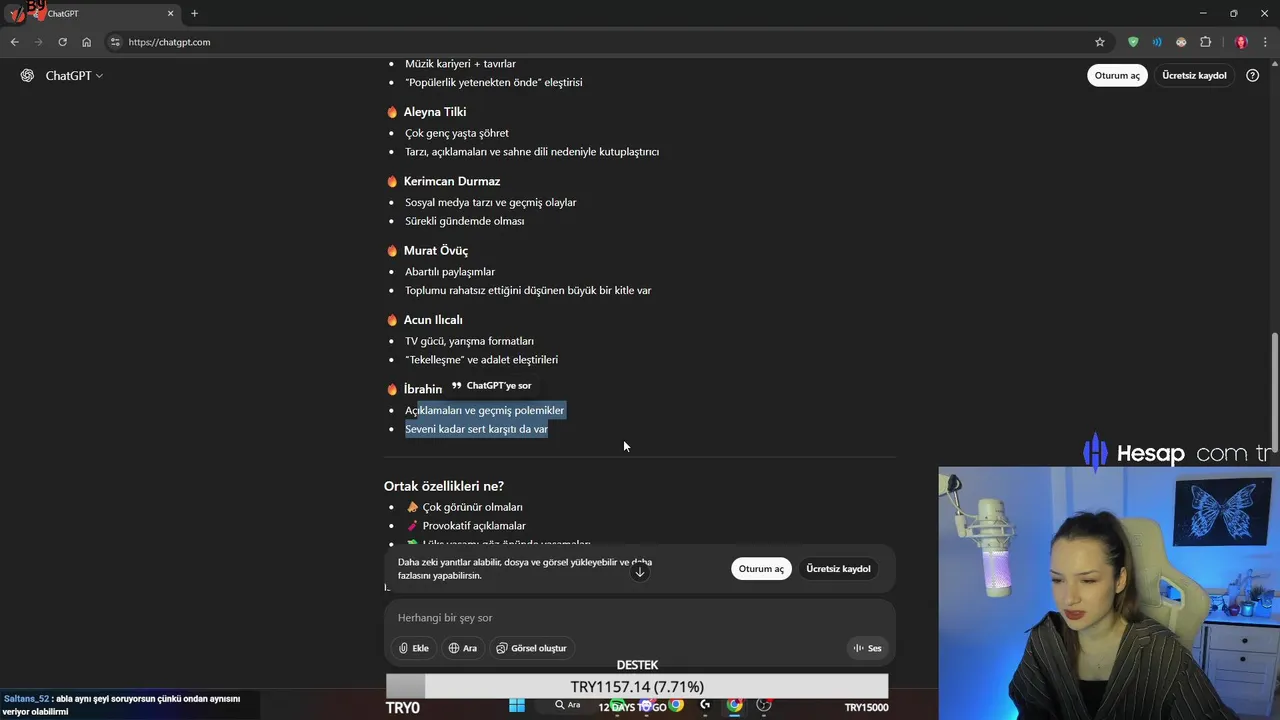Click the Toplumu rahatsız ettiğini düşünen line
The width and height of the screenshot is (1280, 720).
pyautogui.click(x=528, y=291)
